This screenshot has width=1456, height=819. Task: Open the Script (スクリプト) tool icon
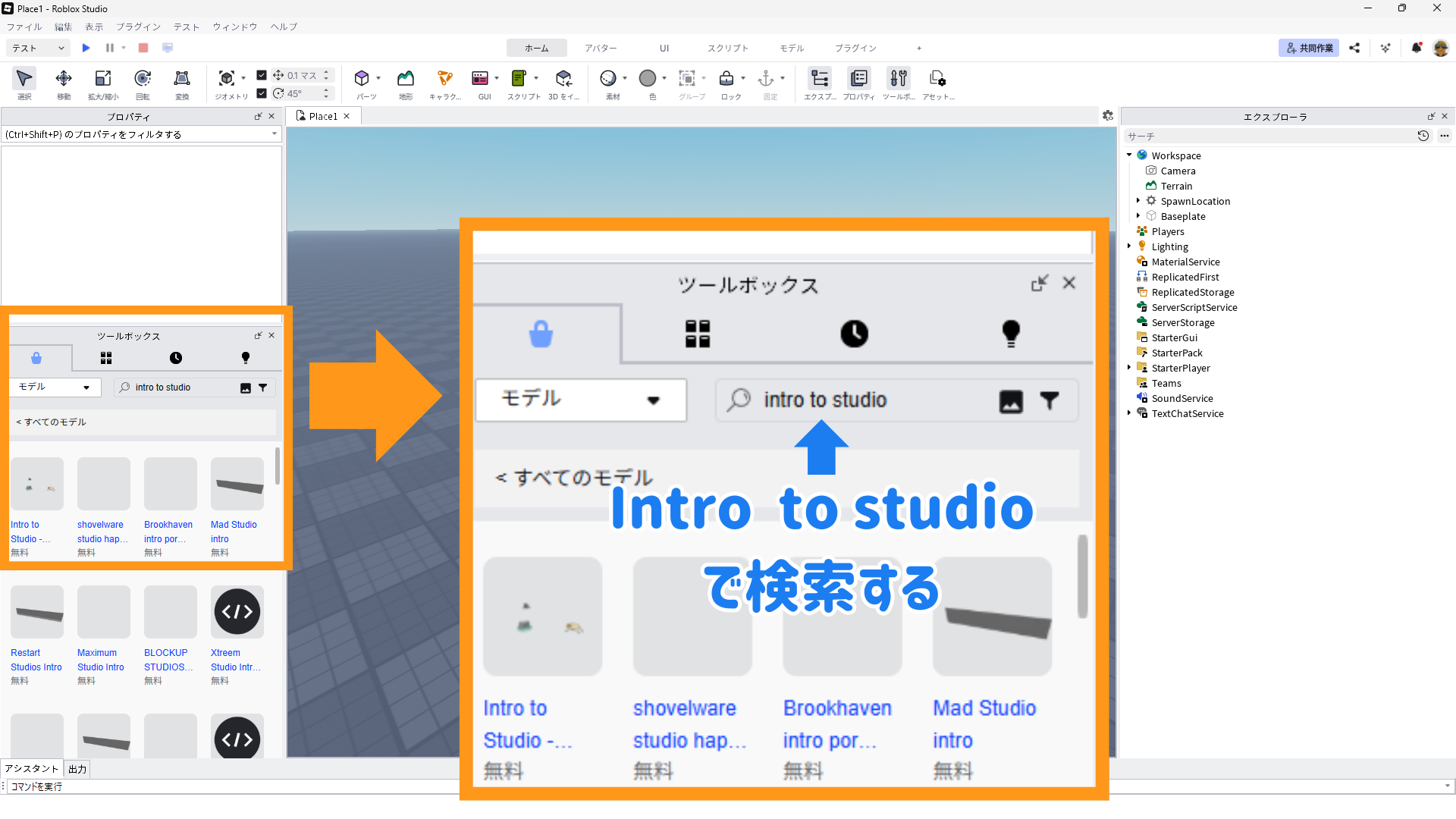(x=519, y=79)
